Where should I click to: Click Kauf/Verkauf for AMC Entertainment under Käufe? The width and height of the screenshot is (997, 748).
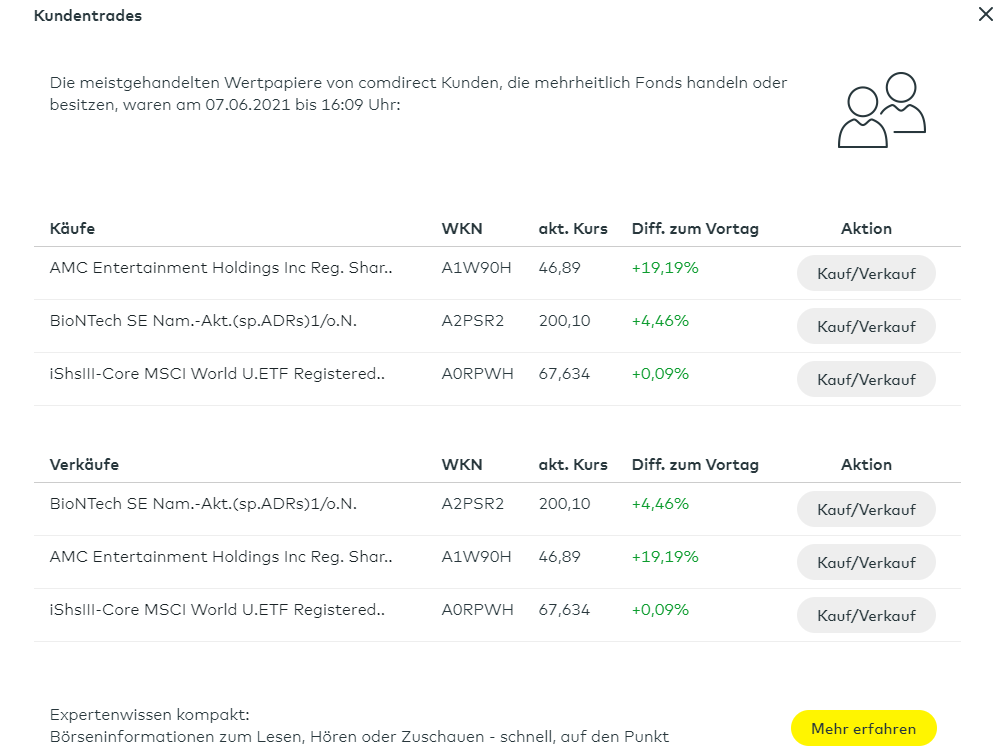pos(866,273)
